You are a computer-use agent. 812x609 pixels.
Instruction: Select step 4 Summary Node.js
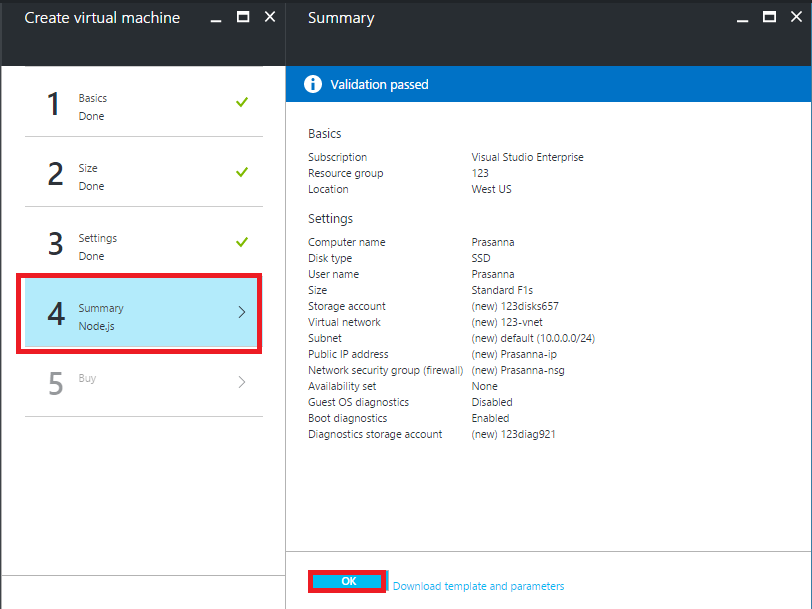pyautogui.click(x=140, y=312)
